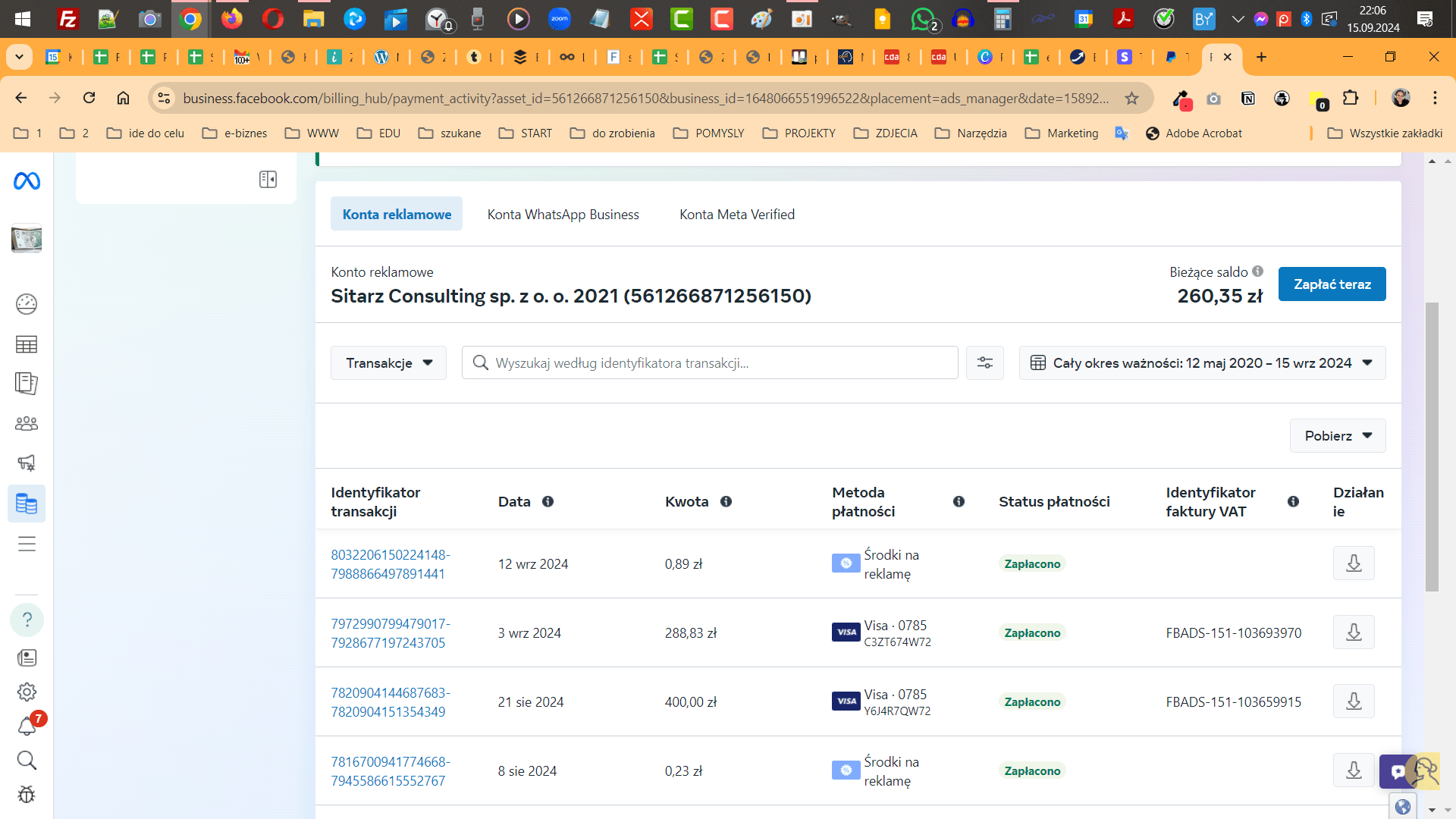Open the WhatsApp icon in the taskbar
This screenshot has height=819, width=1456.
pos(924,19)
